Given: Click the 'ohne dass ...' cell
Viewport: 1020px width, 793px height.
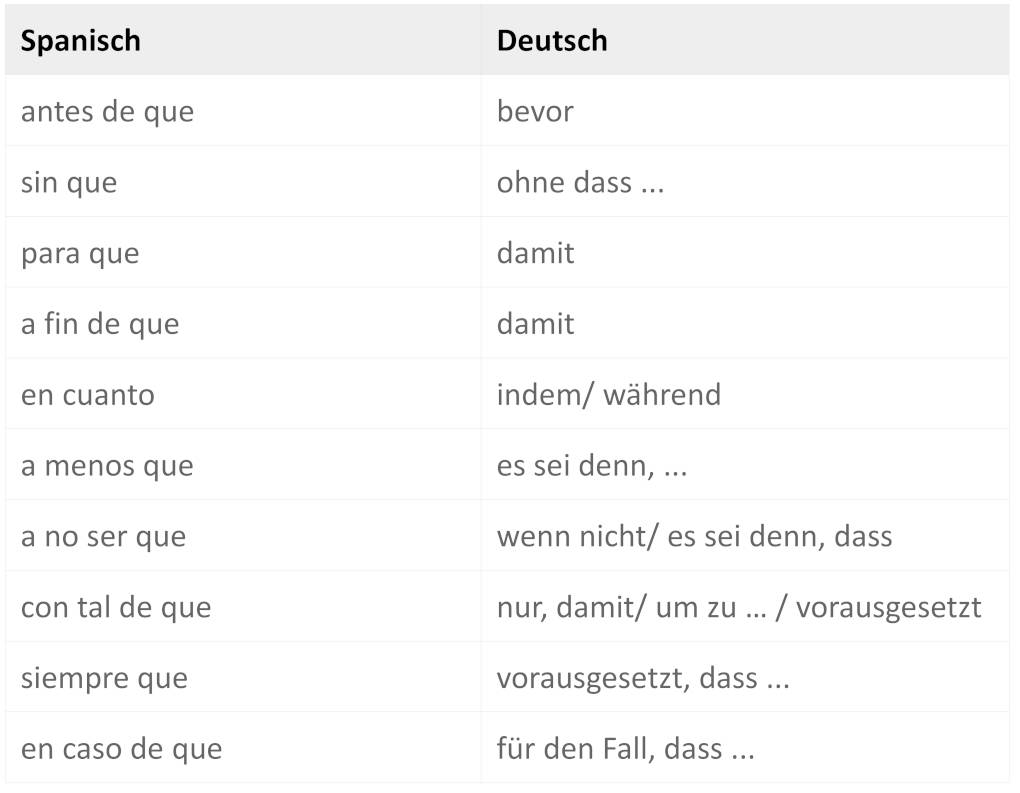Looking at the screenshot, I should coord(580,182).
